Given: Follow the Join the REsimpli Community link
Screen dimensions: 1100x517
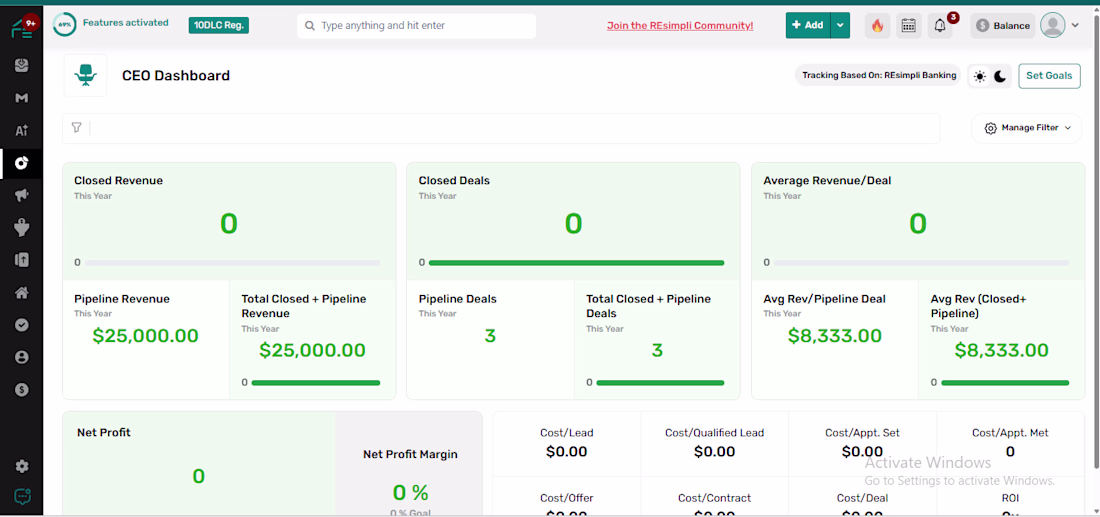Looking at the screenshot, I should coord(680,26).
